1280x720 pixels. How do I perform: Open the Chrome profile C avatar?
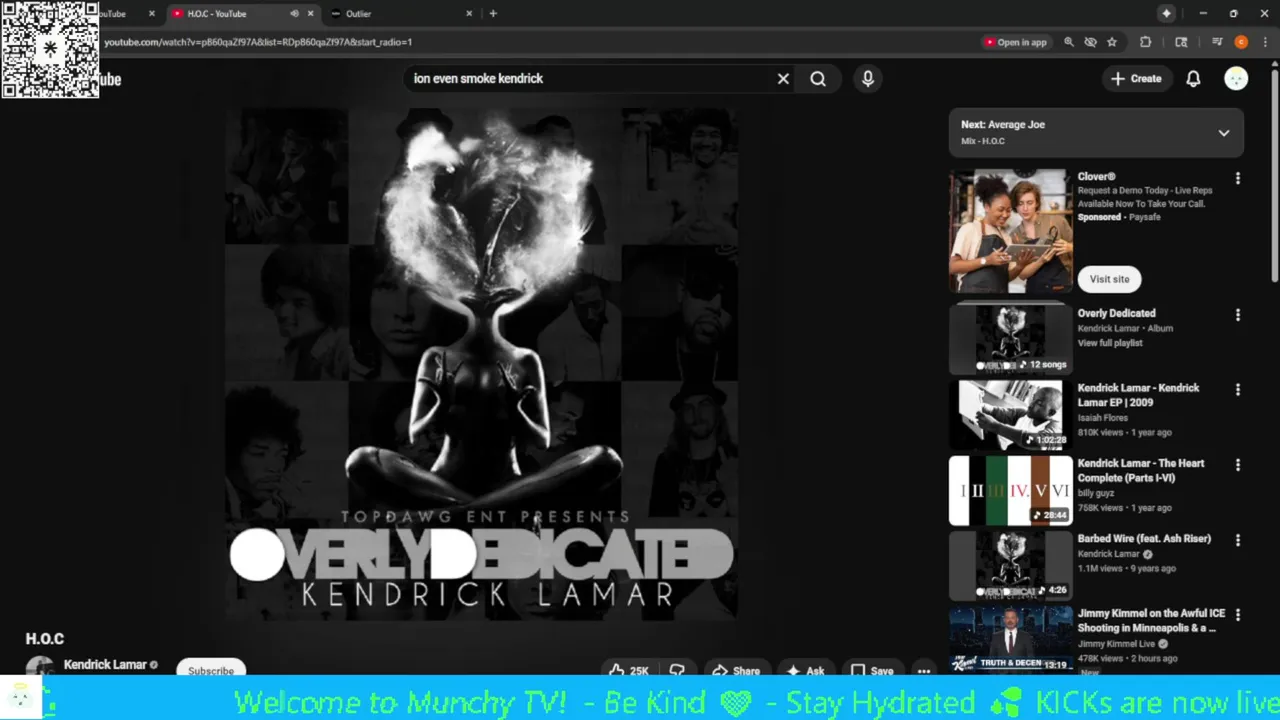coord(1241,42)
